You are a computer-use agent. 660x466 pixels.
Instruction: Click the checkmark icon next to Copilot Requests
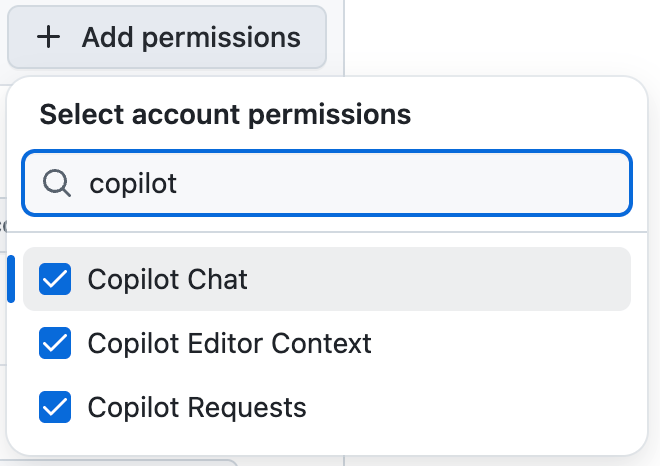(55, 407)
